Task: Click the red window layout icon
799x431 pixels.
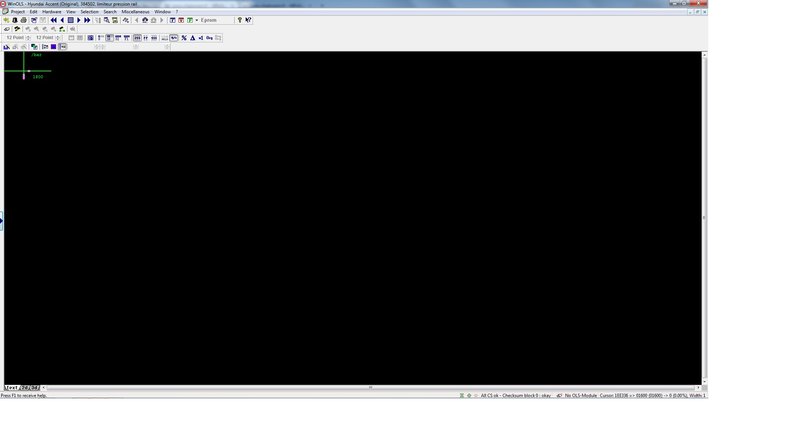Action: point(181,20)
